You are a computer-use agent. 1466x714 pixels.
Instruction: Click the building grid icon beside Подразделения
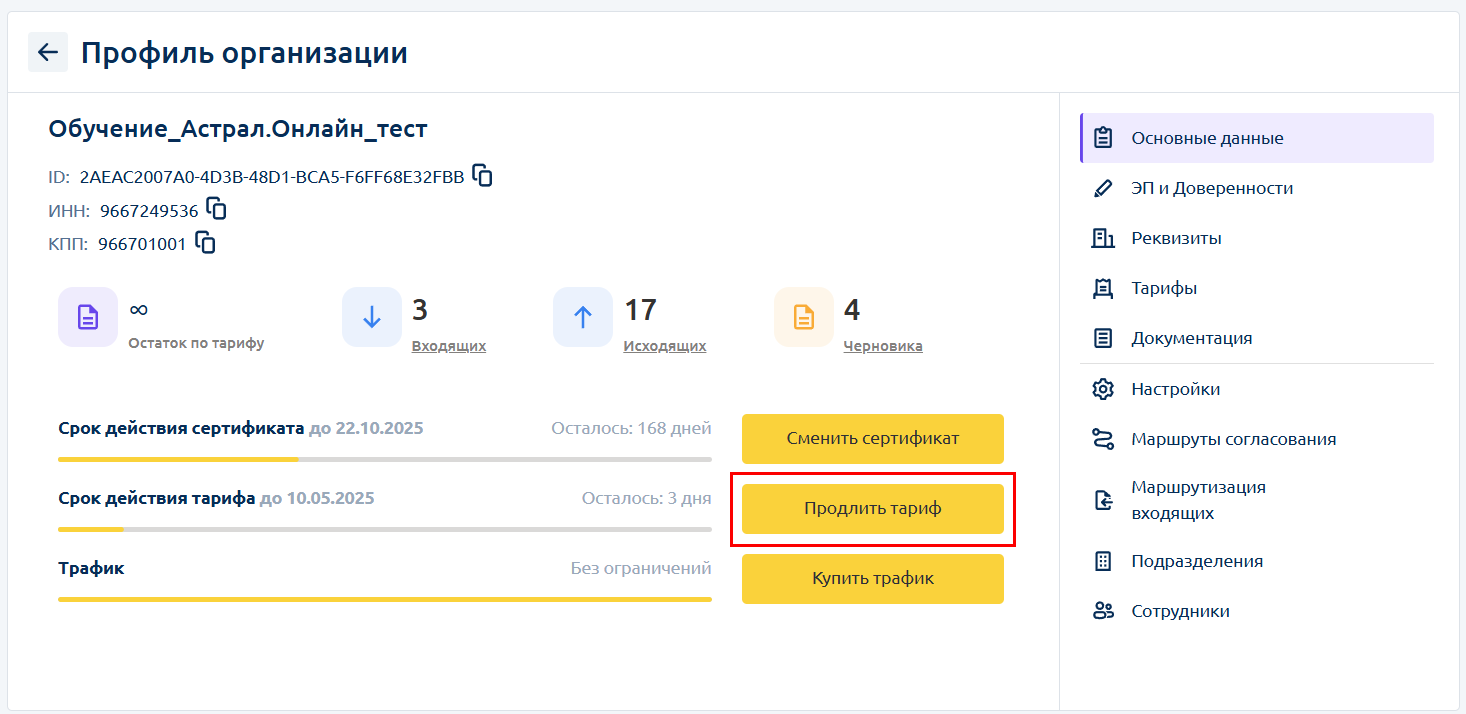1103,561
